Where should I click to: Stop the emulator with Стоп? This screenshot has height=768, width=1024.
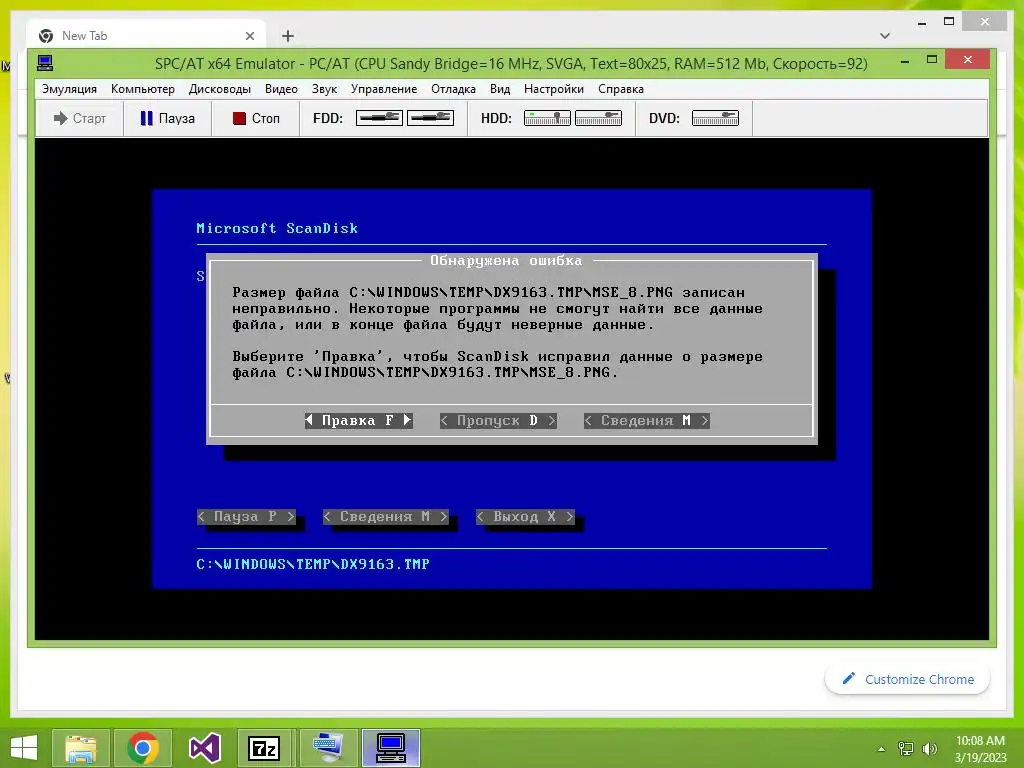(x=256, y=118)
